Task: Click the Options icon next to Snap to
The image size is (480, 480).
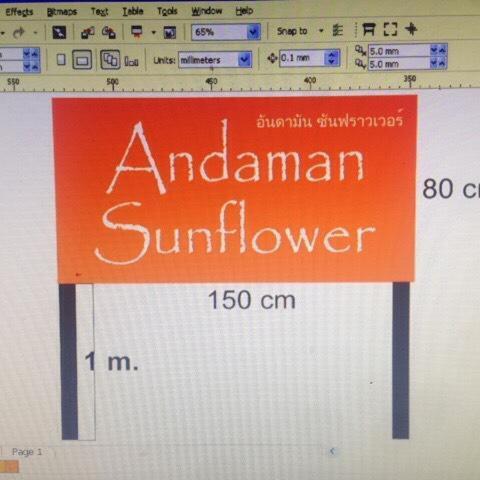Action: point(338,30)
